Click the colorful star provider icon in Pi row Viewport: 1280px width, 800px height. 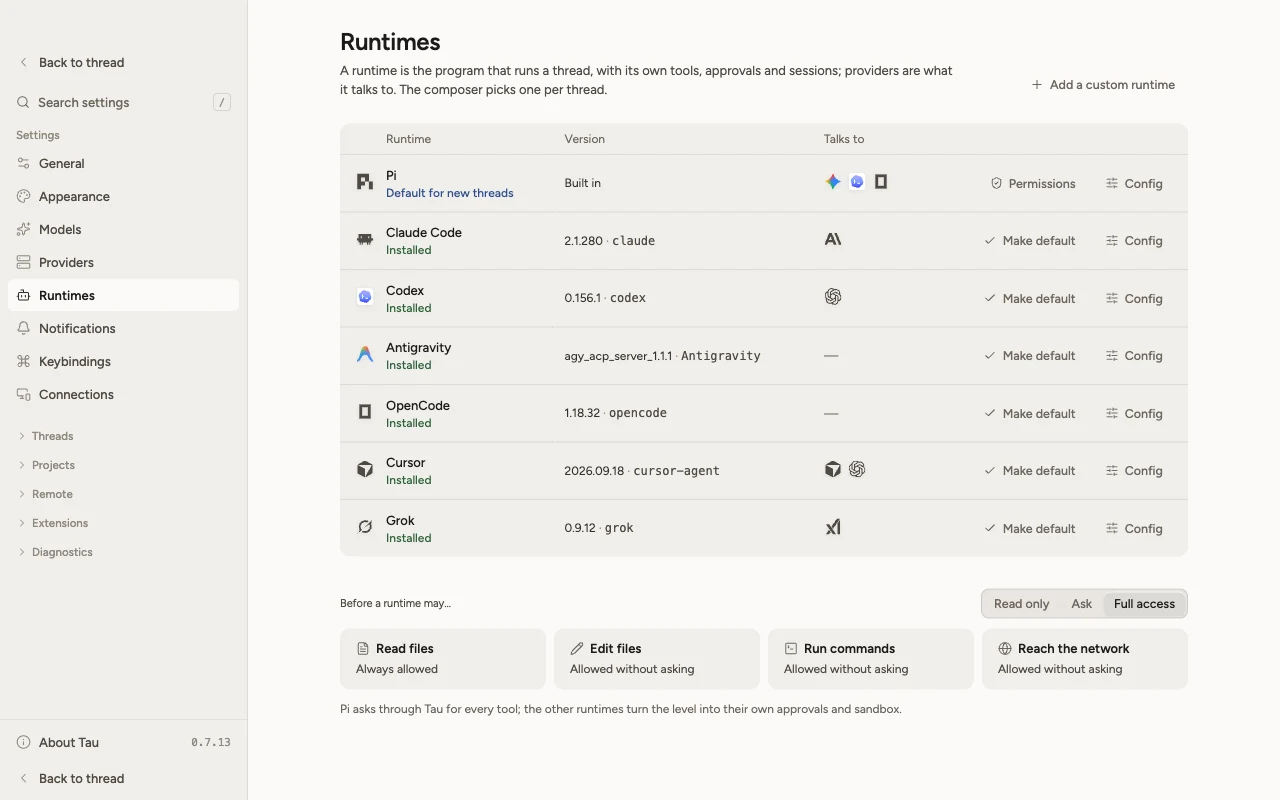(x=832, y=182)
